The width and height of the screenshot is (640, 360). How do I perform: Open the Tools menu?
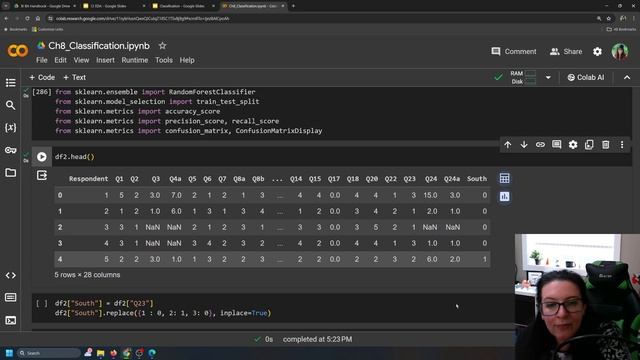click(x=164, y=60)
